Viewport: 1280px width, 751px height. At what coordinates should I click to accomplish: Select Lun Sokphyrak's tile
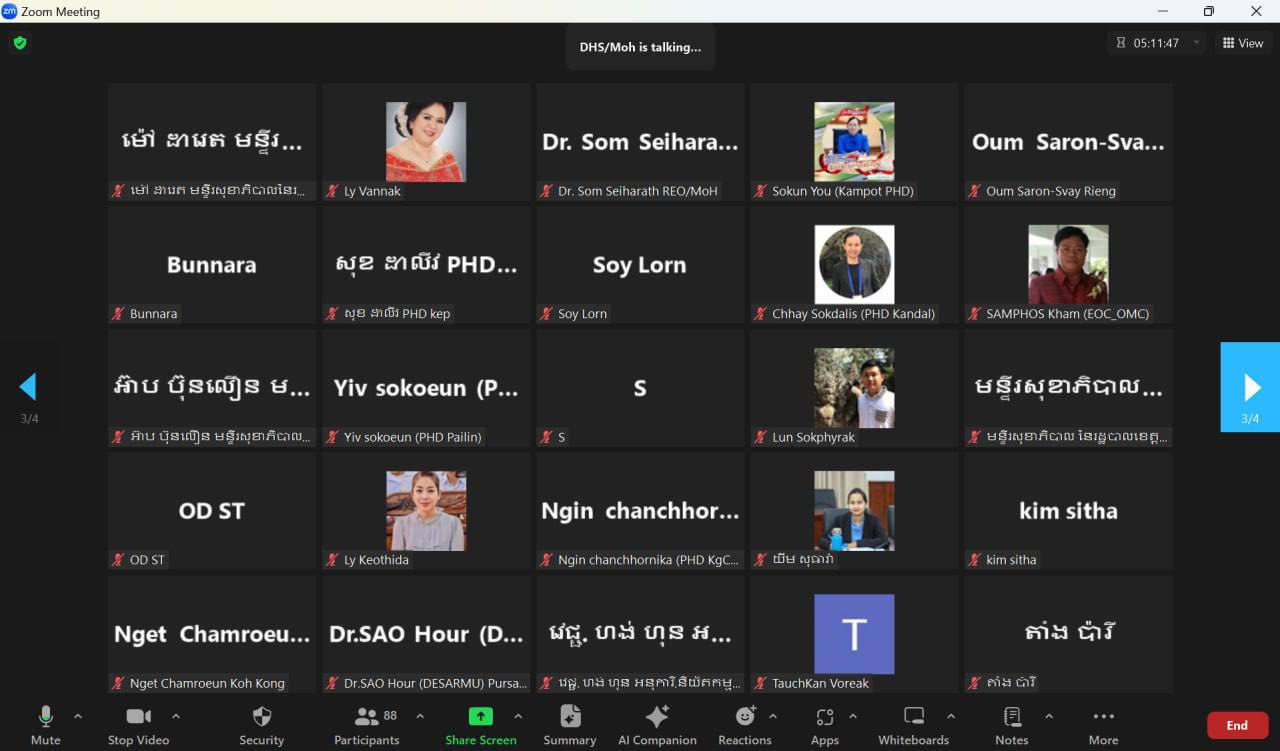(x=854, y=388)
